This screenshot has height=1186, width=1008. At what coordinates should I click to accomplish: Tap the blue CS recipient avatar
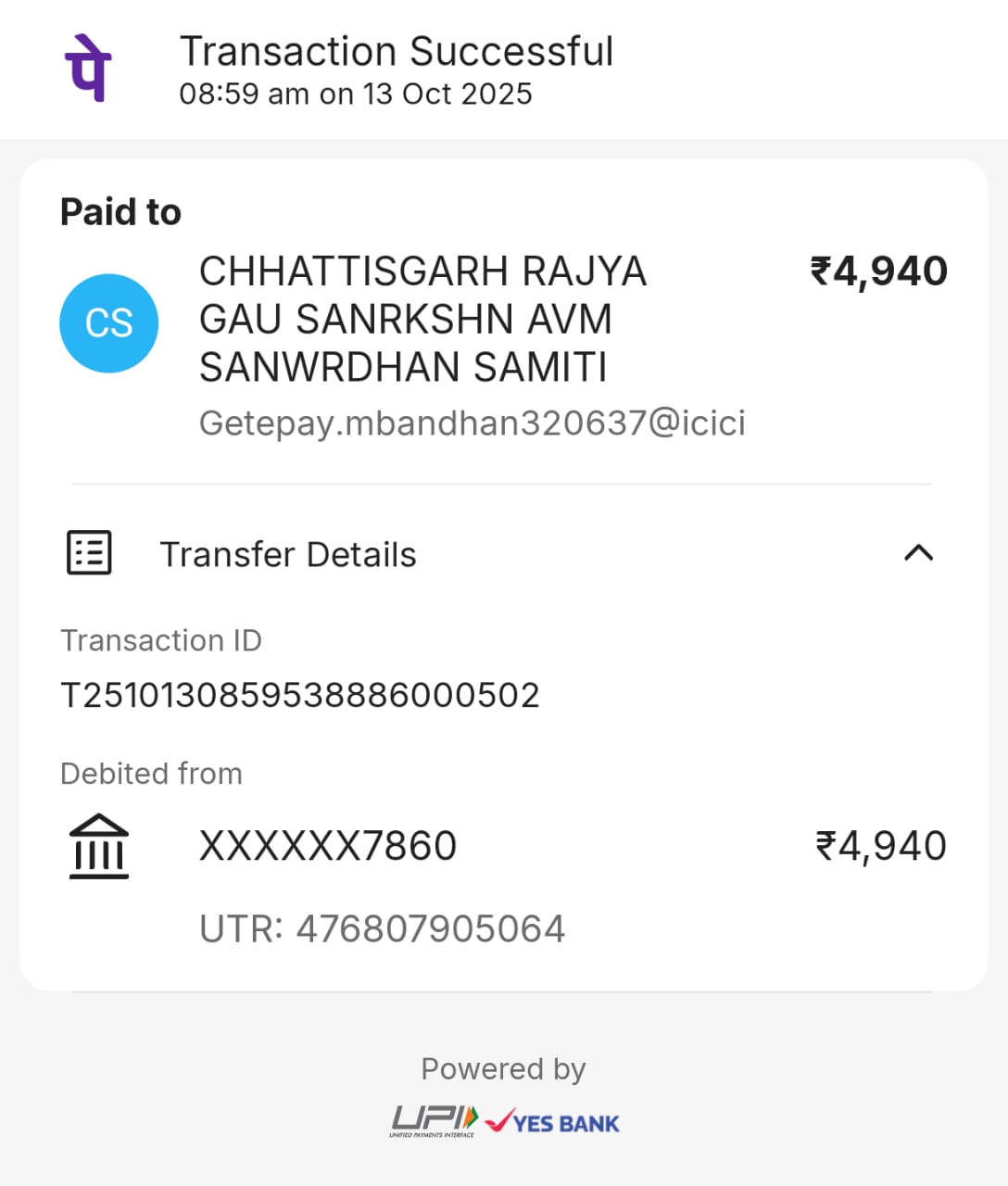pyautogui.click(x=109, y=323)
